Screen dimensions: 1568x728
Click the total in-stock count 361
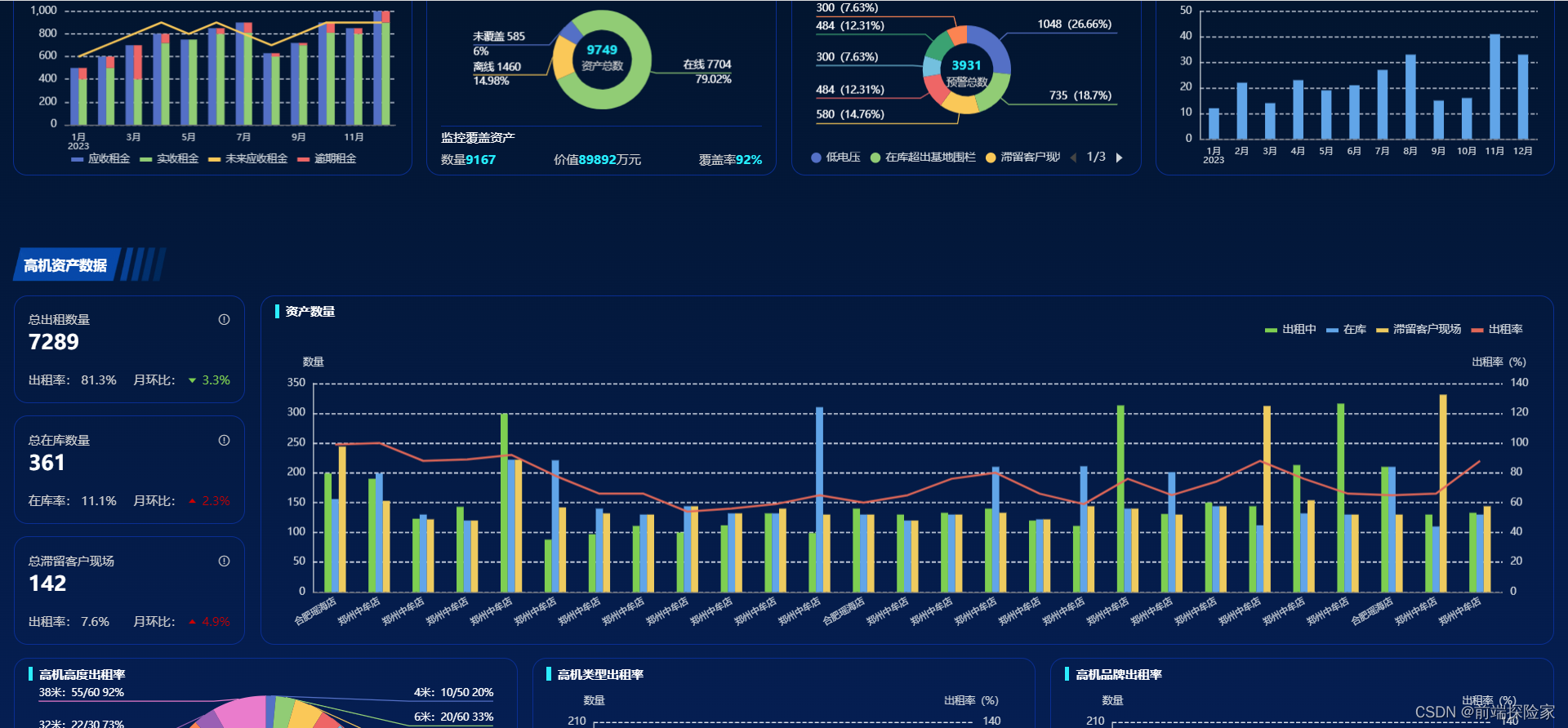47,464
